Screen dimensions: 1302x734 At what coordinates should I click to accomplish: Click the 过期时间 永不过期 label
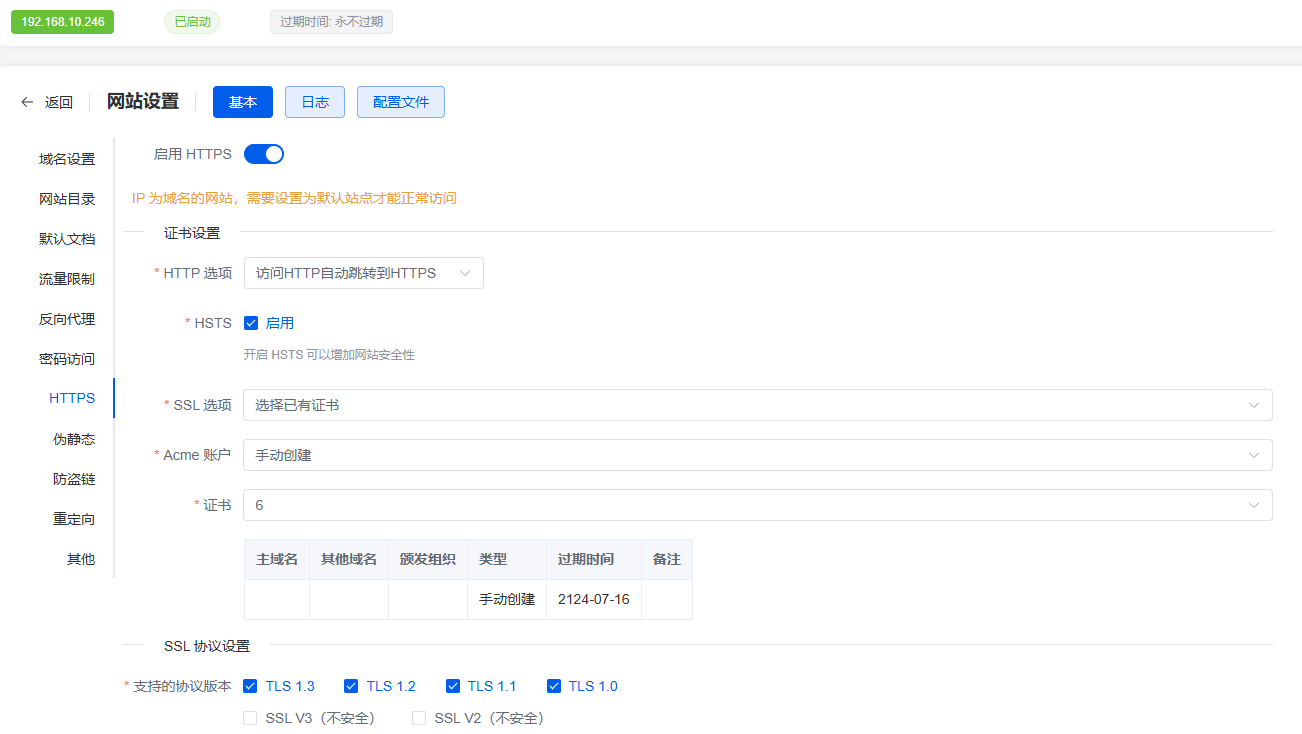click(331, 22)
